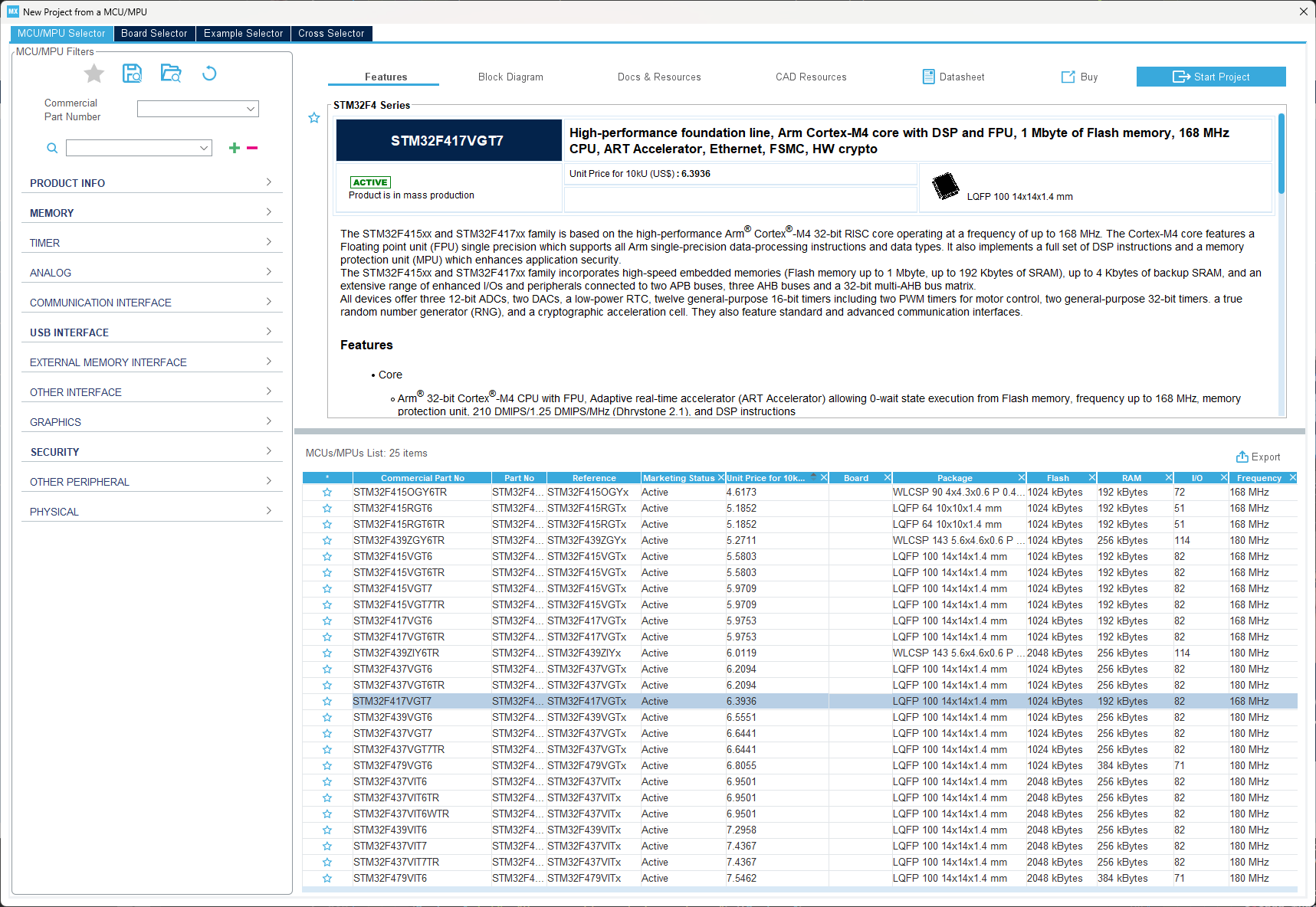The image size is (1316, 907).
Task: Switch to Cross Selector tab
Action: click(x=331, y=34)
